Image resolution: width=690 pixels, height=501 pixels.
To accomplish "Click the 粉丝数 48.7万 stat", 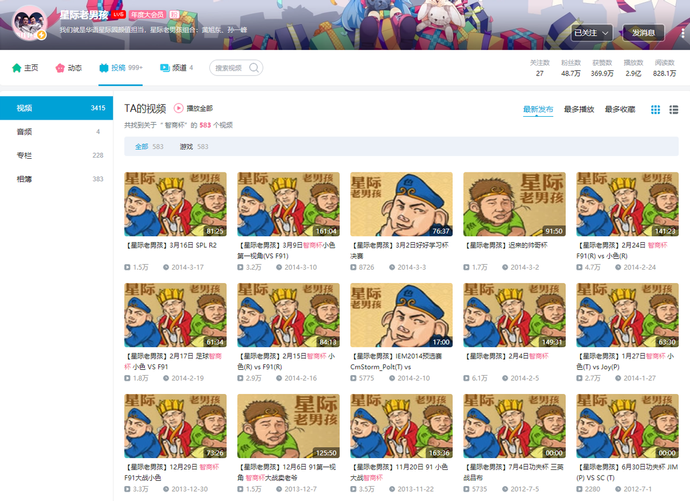I will pyautogui.click(x=571, y=68).
